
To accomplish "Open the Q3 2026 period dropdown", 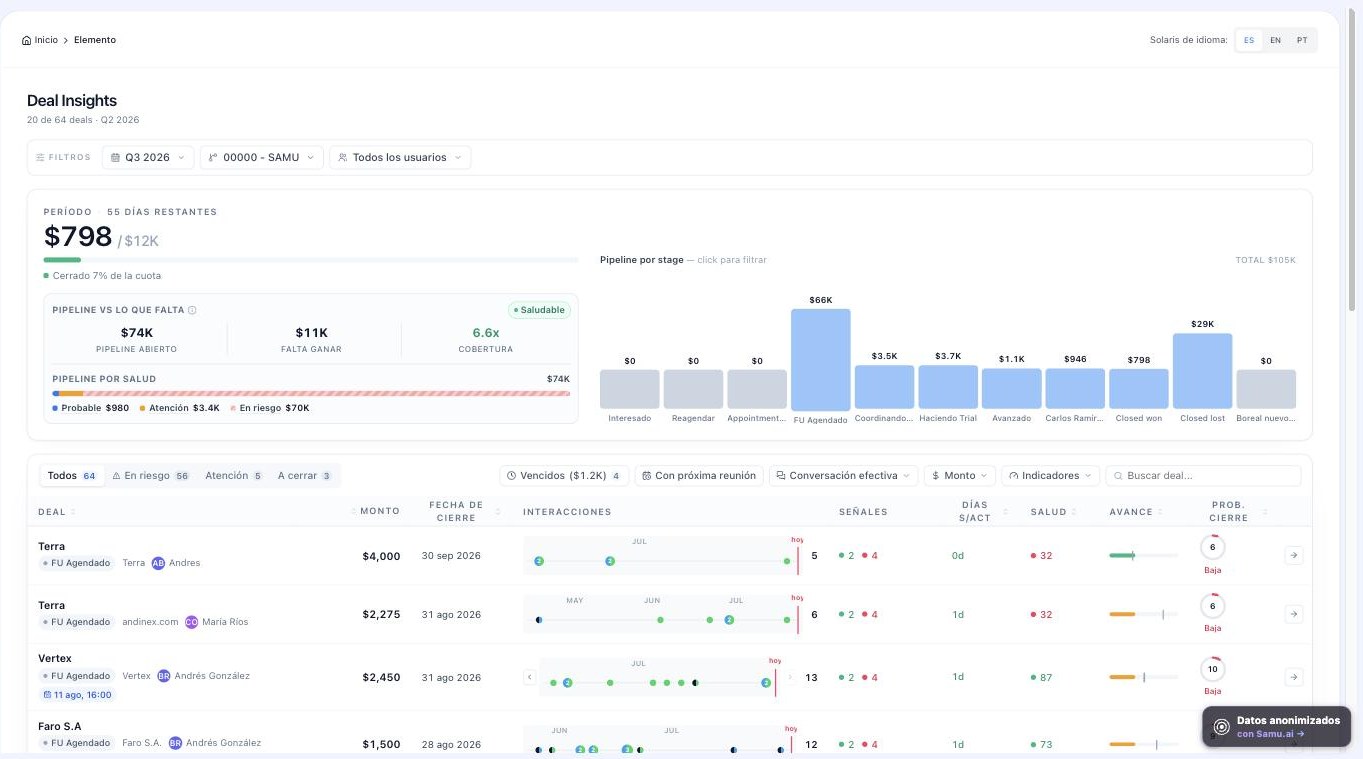I will coord(148,157).
